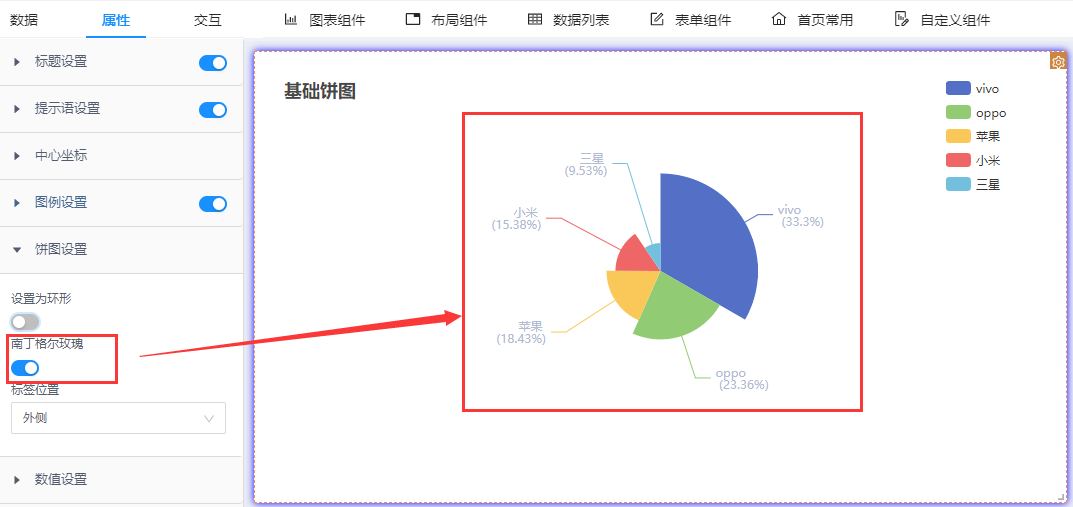Select the light blue 三星 pie slice
This screenshot has height=507, width=1073.
(654, 257)
